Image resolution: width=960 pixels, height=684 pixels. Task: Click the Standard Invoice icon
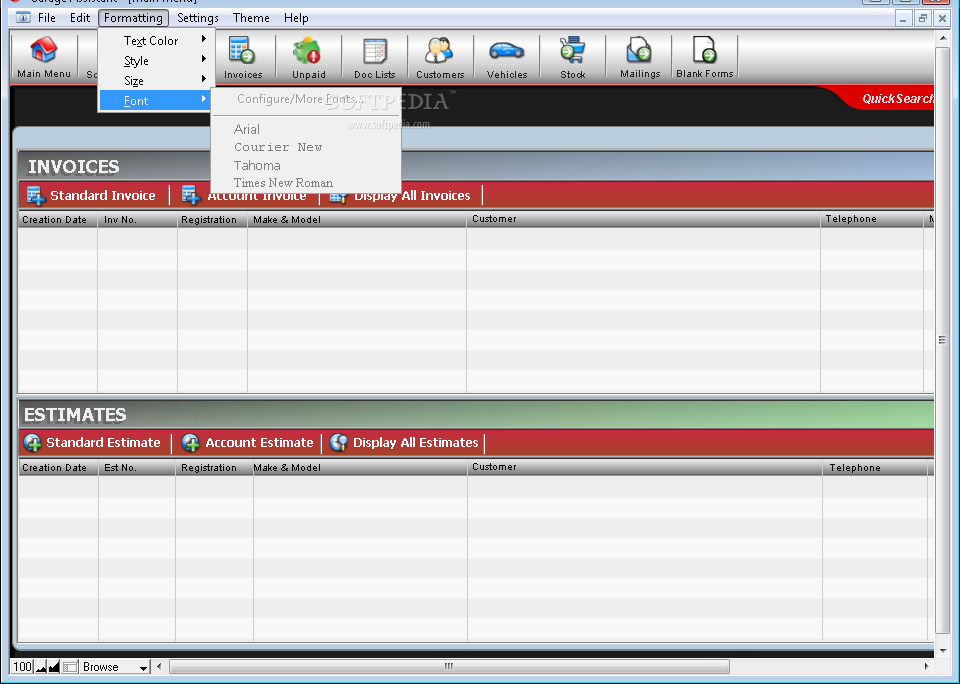click(x=36, y=196)
